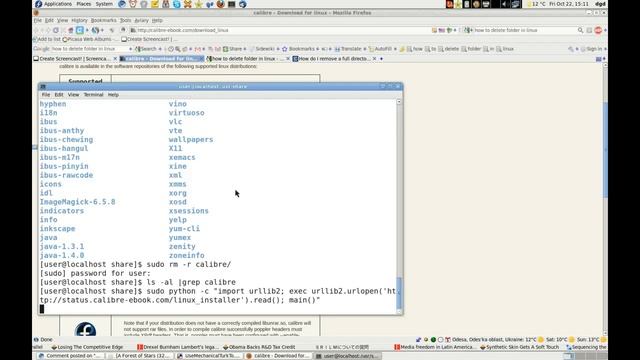
Task: Click the Media freedom in Latin America headline
Action: [434, 347]
